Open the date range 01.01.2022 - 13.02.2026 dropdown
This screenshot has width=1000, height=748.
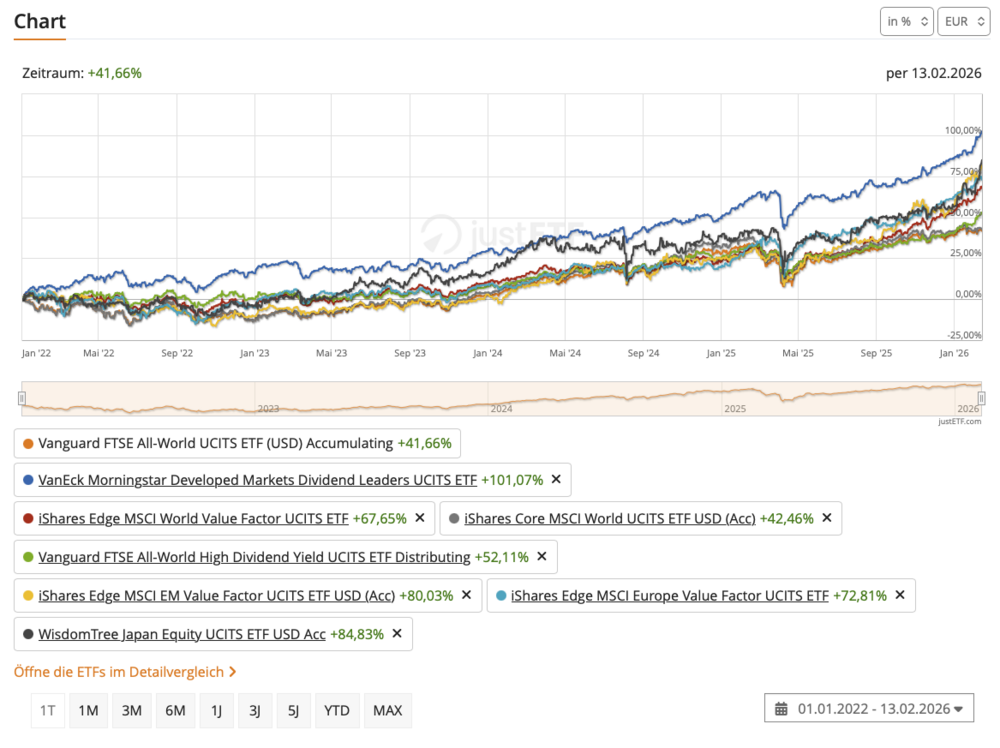point(869,708)
